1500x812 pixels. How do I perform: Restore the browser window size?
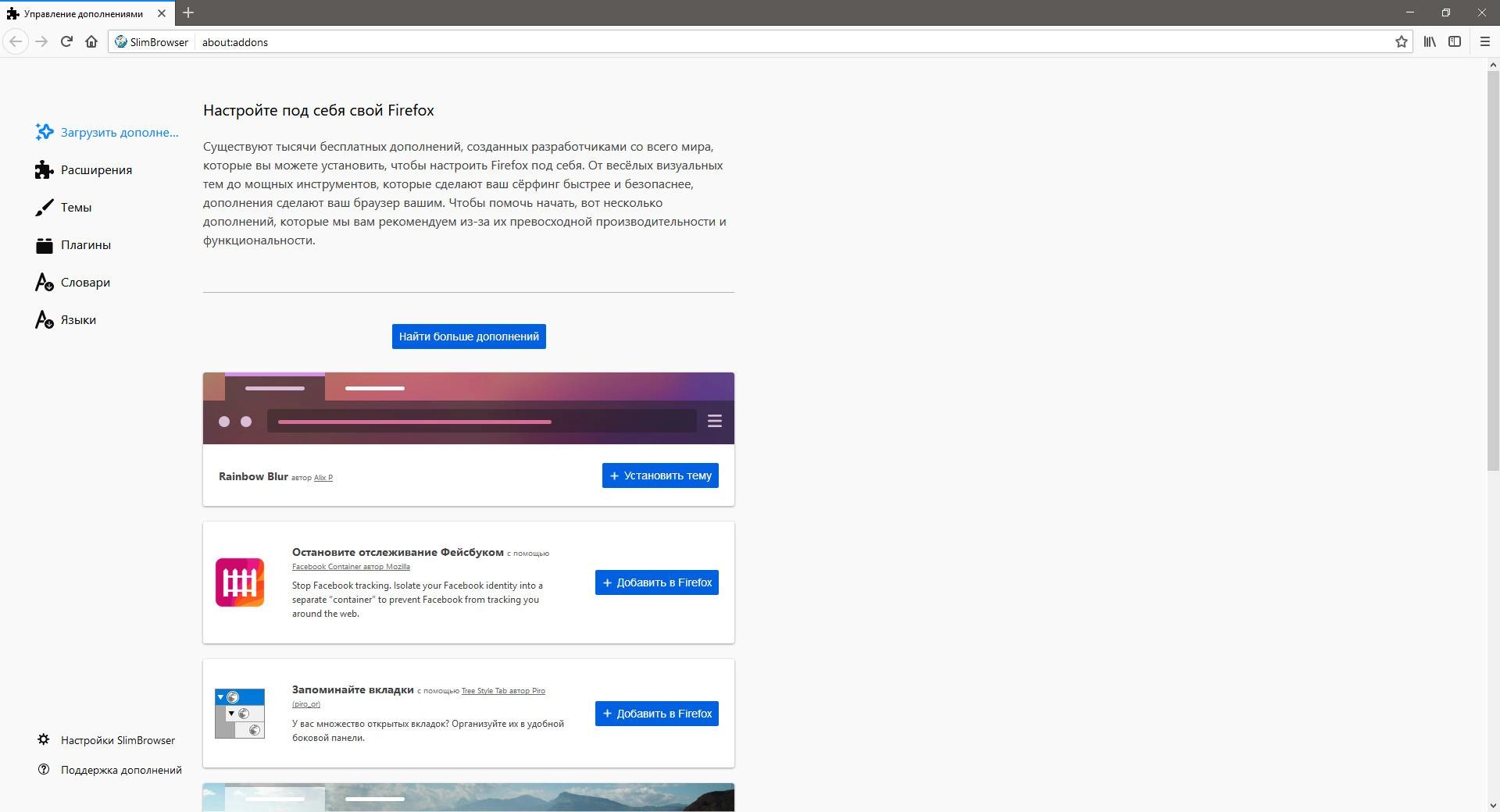(1445, 12)
